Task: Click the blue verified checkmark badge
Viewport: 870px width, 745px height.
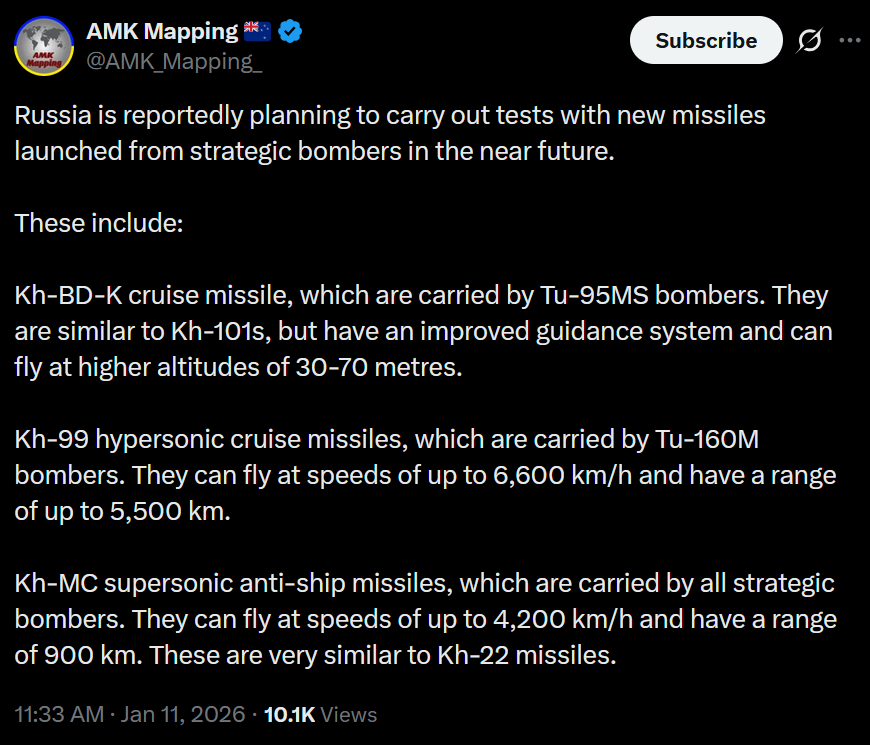Action: click(290, 31)
